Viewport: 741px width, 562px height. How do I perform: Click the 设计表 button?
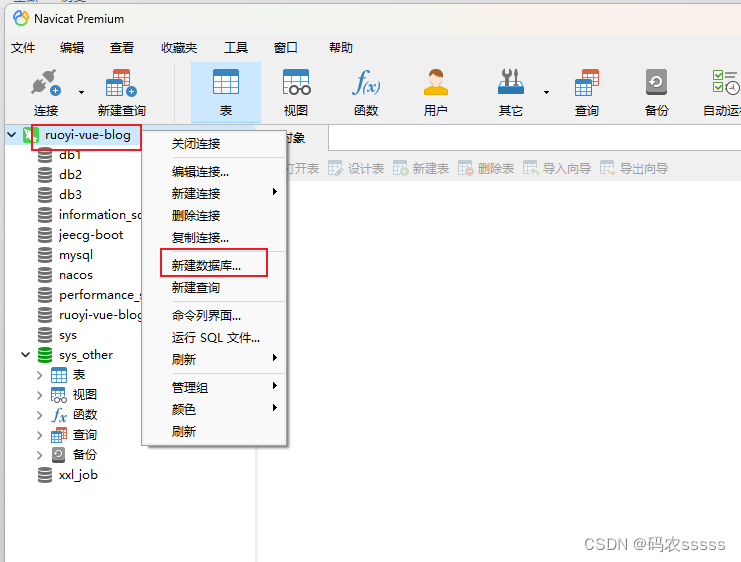pyautogui.click(x=356, y=169)
